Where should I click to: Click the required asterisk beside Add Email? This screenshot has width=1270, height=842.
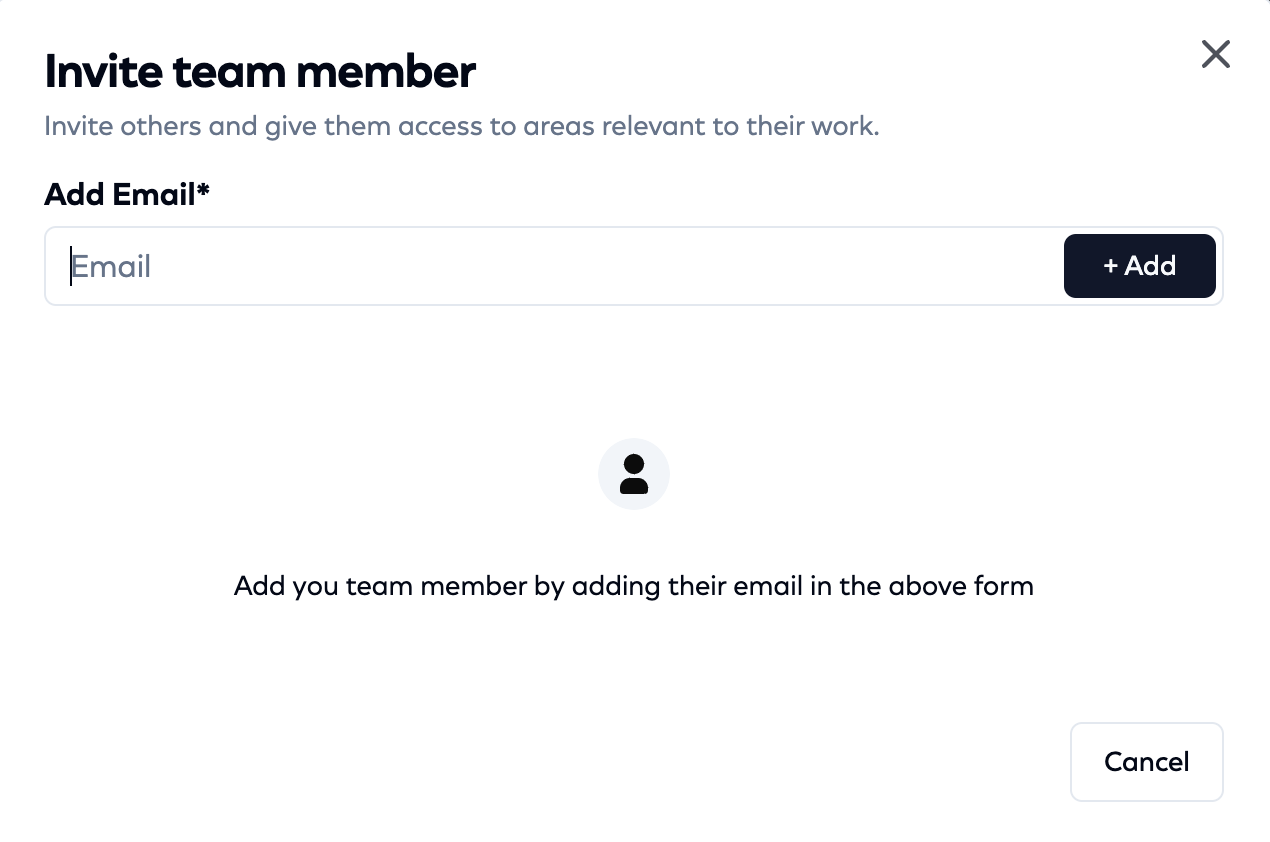(203, 189)
